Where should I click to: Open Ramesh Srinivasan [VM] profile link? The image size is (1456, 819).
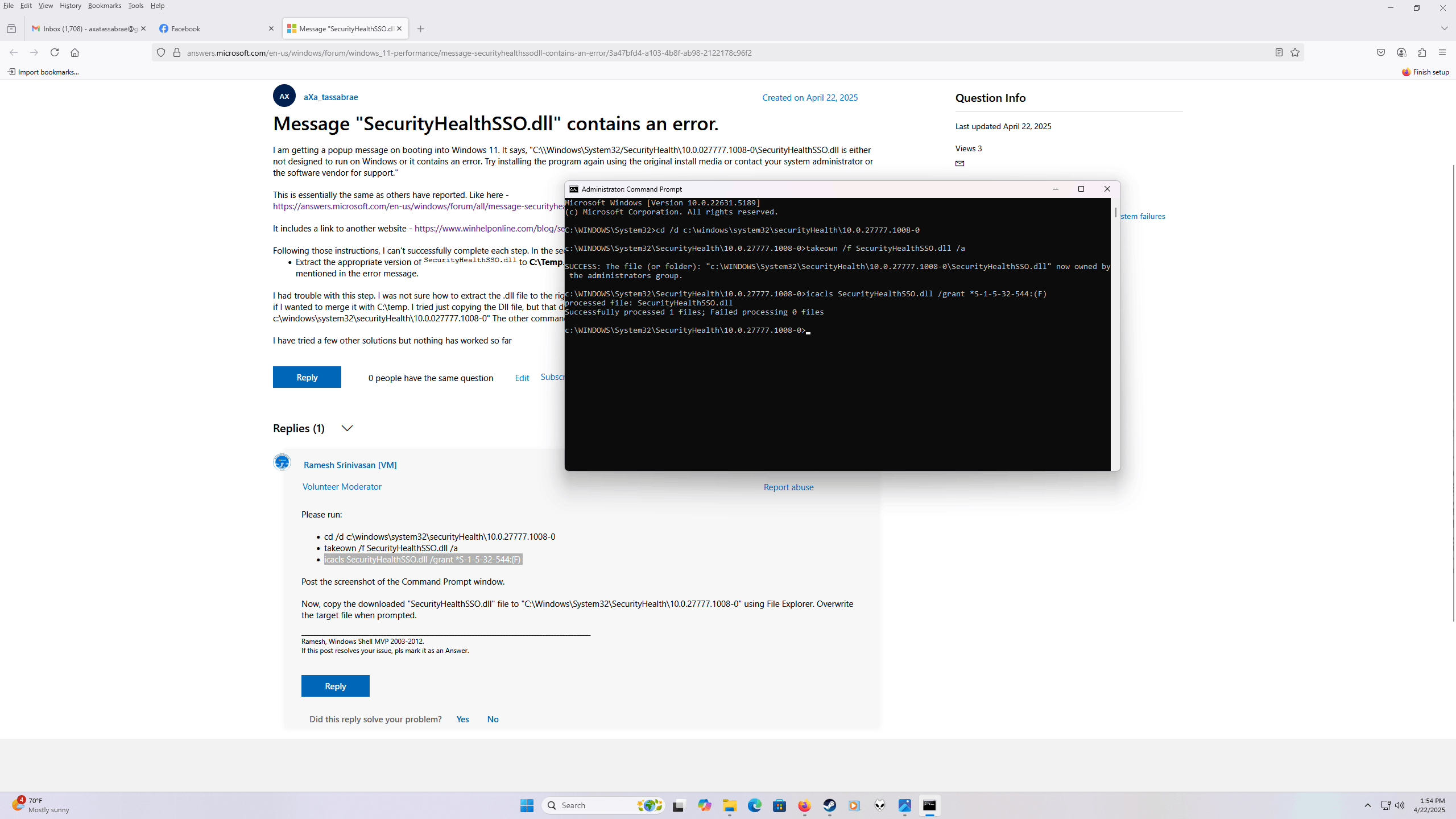coord(350,465)
